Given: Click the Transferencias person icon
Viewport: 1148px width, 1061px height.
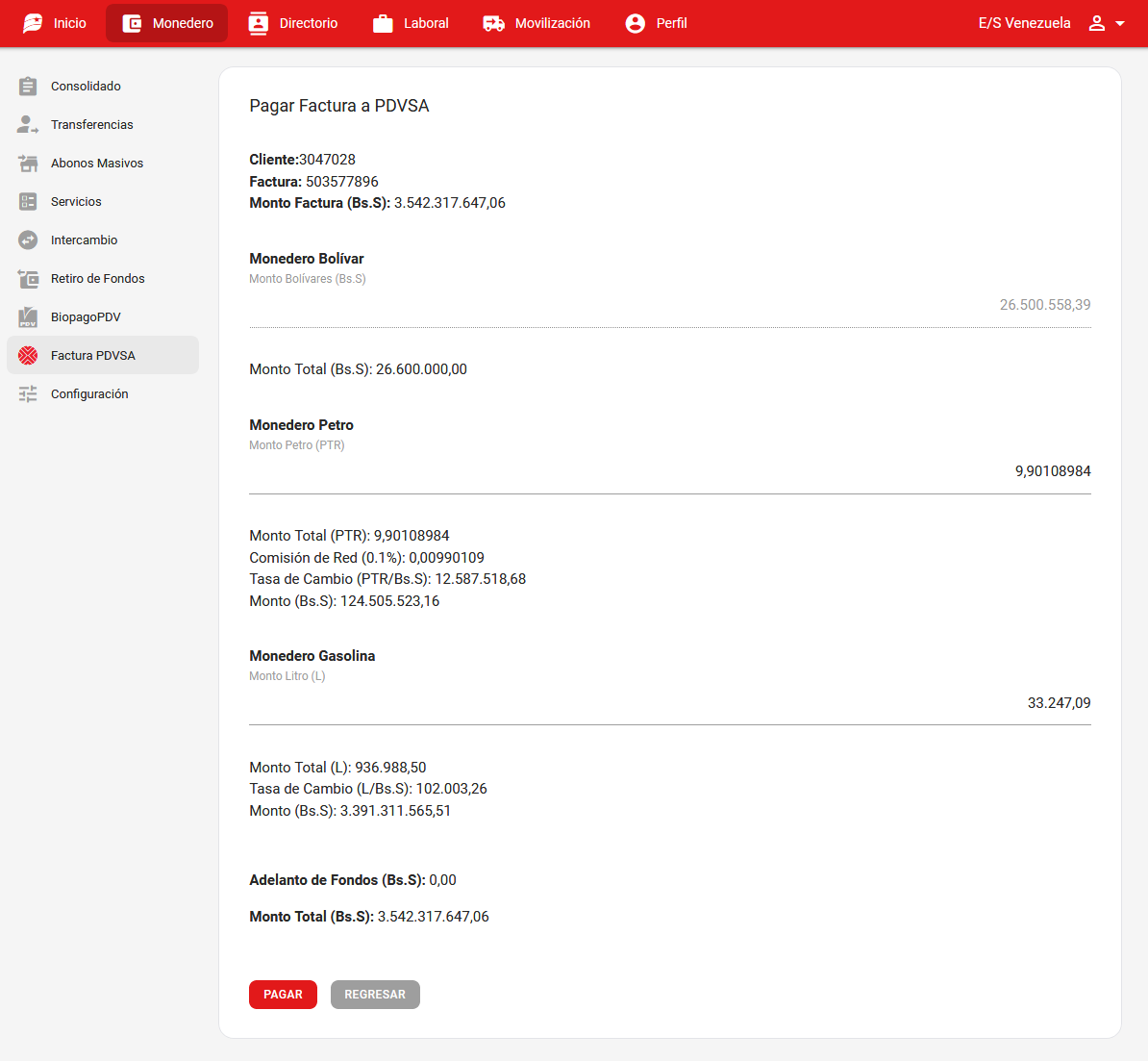Looking at the screenshot, I should click(x=28, y=124).
